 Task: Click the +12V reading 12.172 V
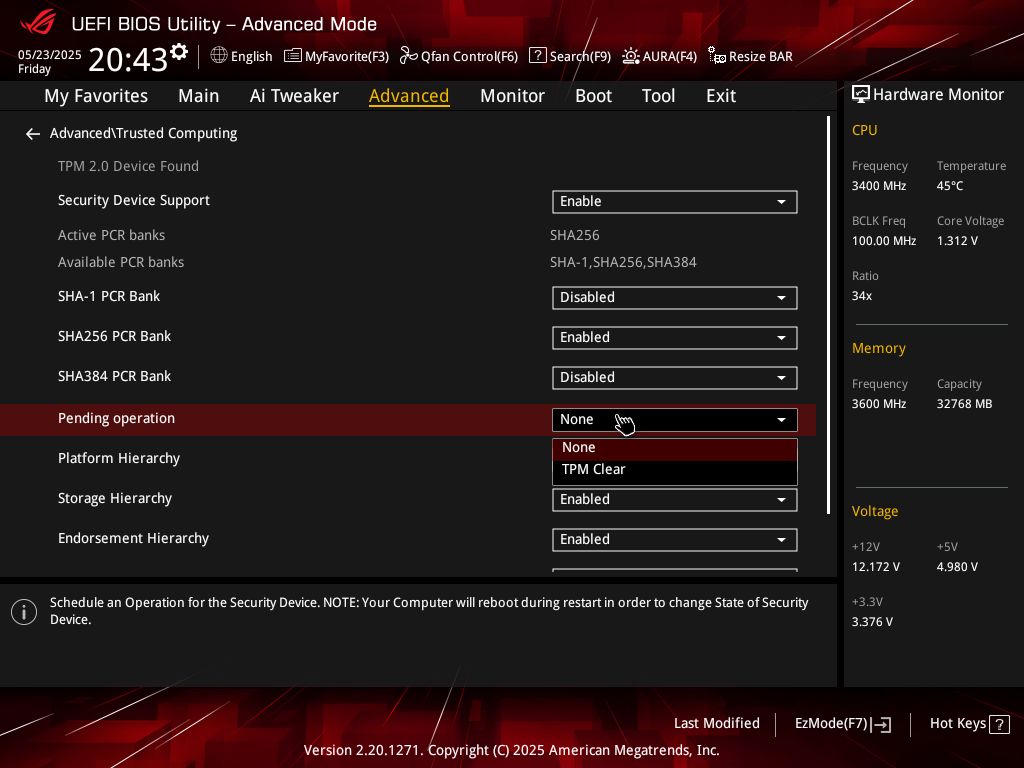[876, 567]
